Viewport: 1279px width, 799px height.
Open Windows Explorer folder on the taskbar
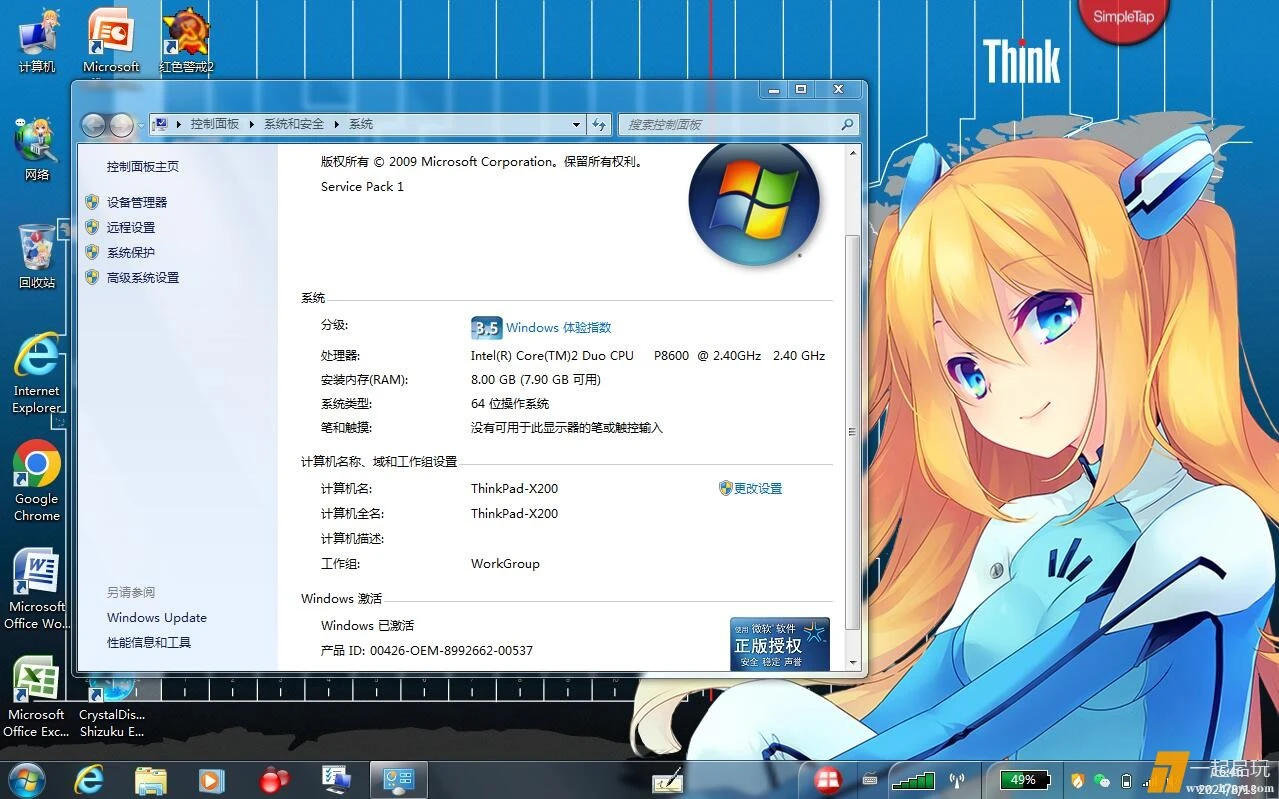[x=151, y=780]
